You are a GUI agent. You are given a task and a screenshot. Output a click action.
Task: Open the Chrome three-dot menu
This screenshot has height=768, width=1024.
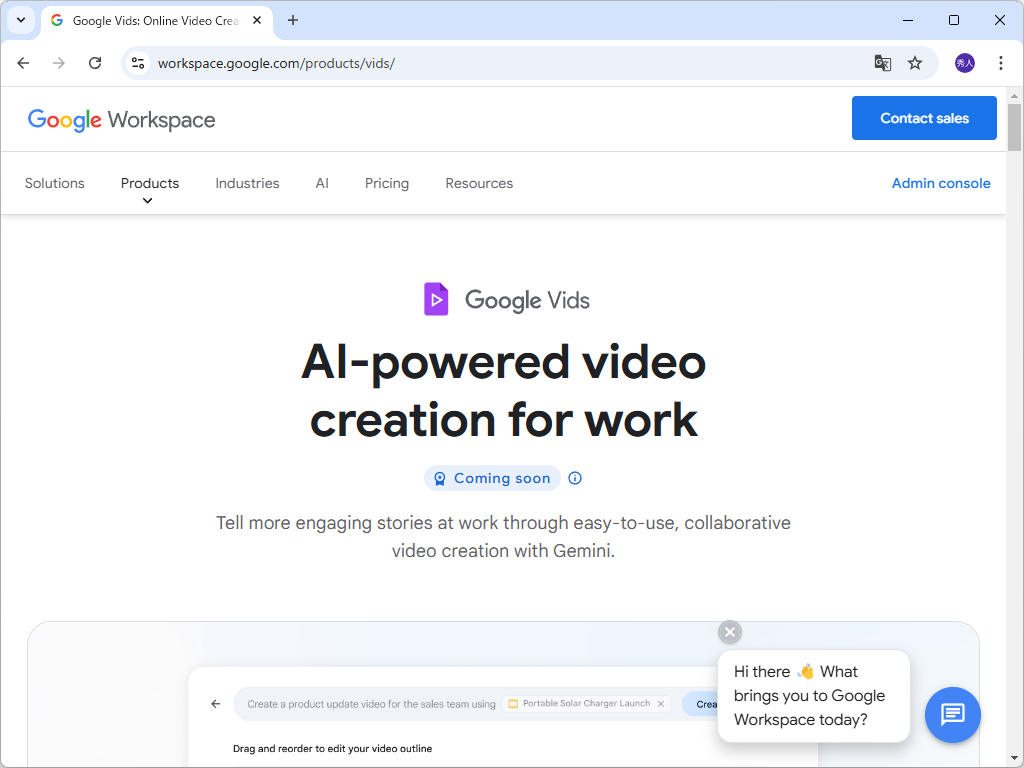click(1001, 62)
